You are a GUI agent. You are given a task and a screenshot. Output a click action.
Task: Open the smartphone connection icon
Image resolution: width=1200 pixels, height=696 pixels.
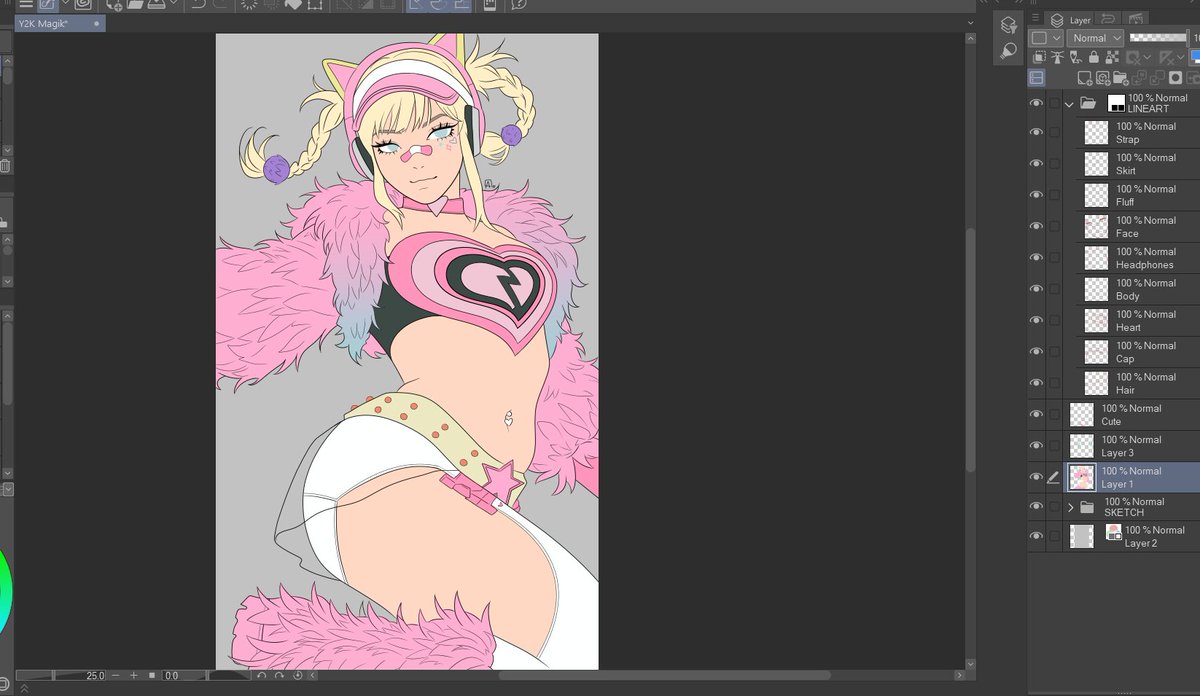click(489, 5)
